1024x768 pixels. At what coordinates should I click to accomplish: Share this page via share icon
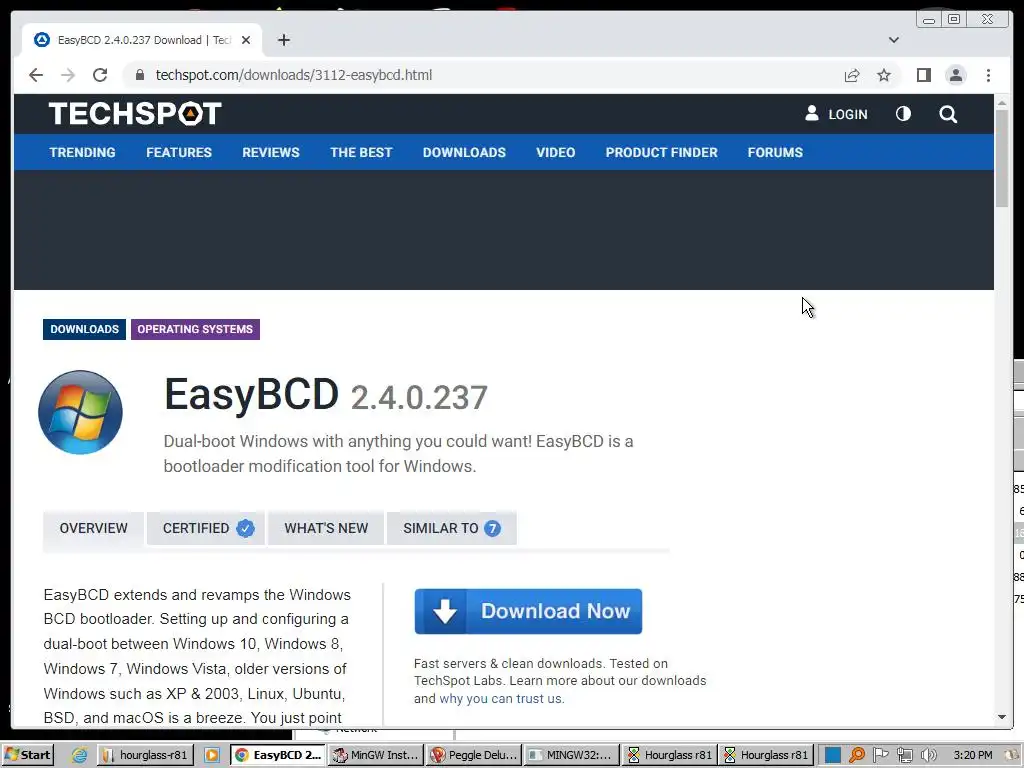click(x=852, y=75)
